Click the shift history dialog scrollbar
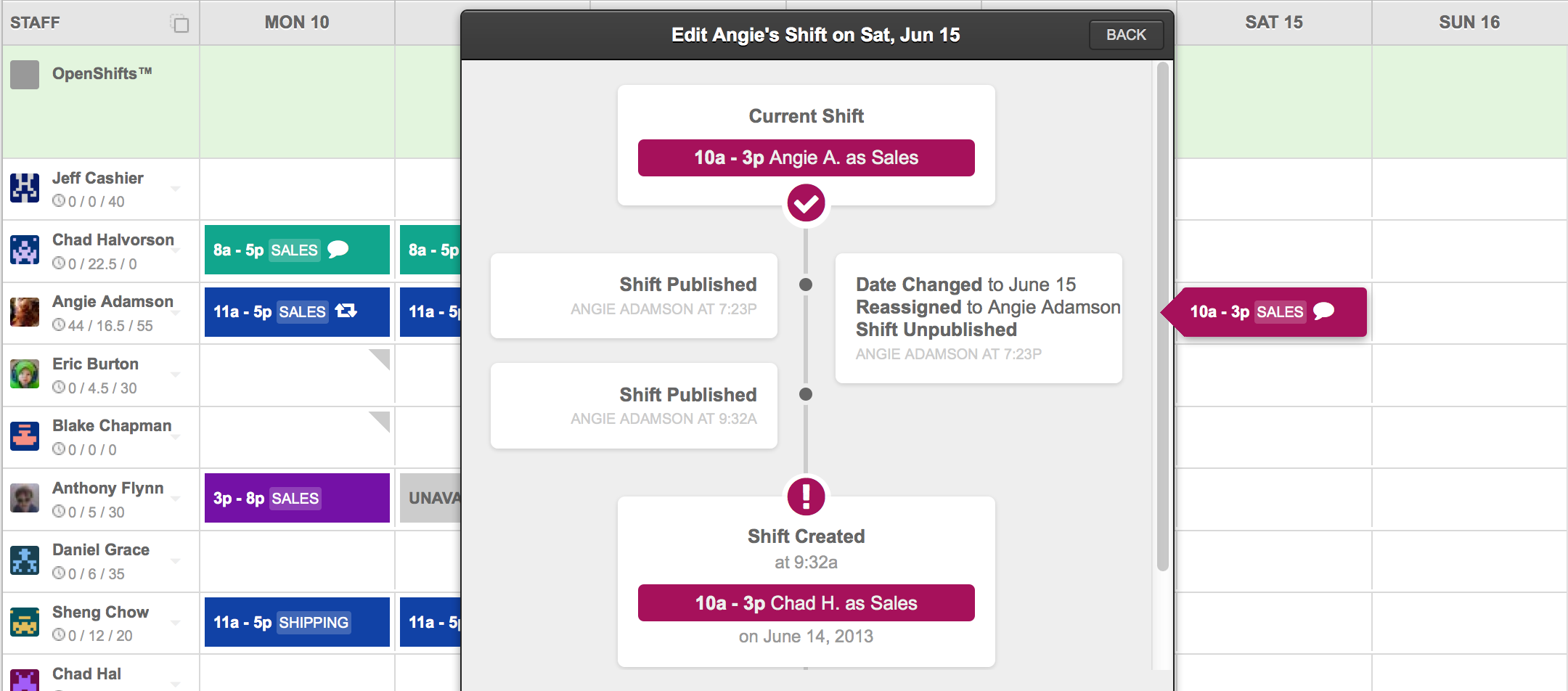Viewport: 1568px width, 691px height. point(1162,316)
